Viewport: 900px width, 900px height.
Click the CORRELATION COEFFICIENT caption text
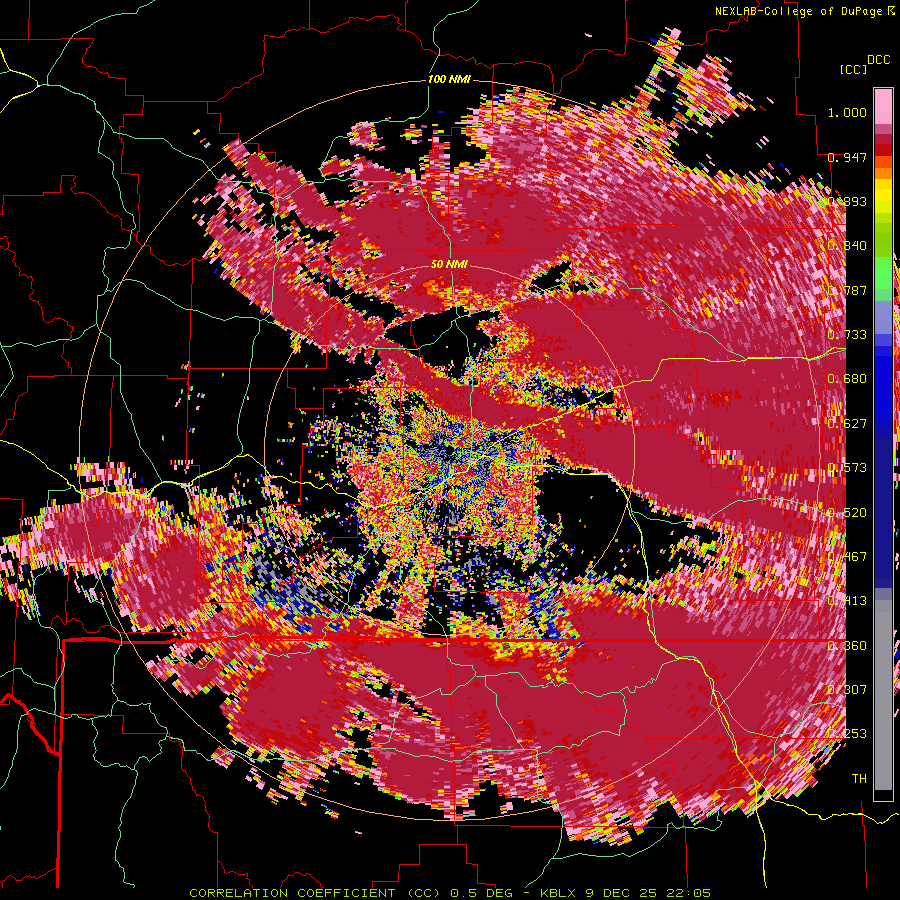coord(297,893)
